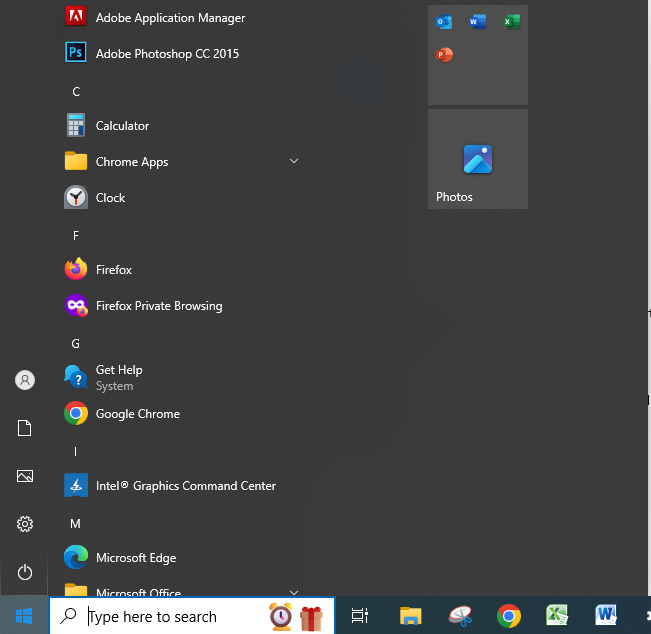Jump to letter I section header
Image resolution: width=651 pixels, height=634 pixels.
tap(75, 452)
